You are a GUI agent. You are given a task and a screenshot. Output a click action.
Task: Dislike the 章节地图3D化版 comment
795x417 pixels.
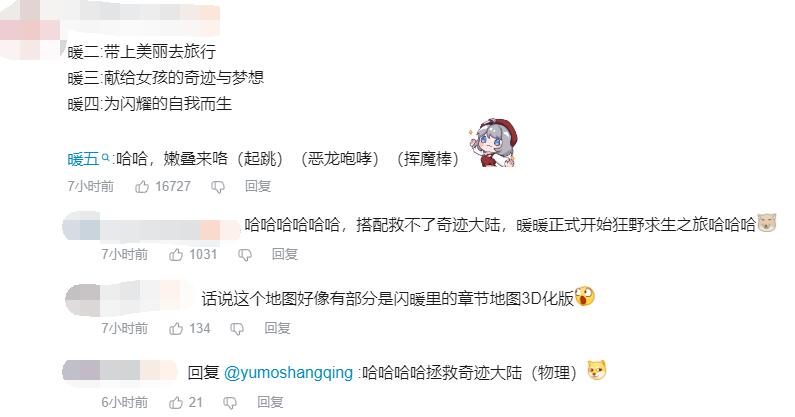pos(237,329)
